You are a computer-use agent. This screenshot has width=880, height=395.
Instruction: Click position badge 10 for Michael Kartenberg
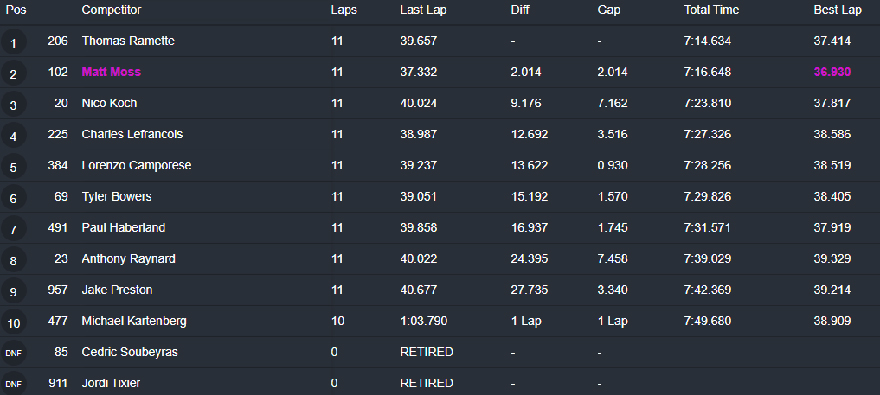(x=13, y=323)
